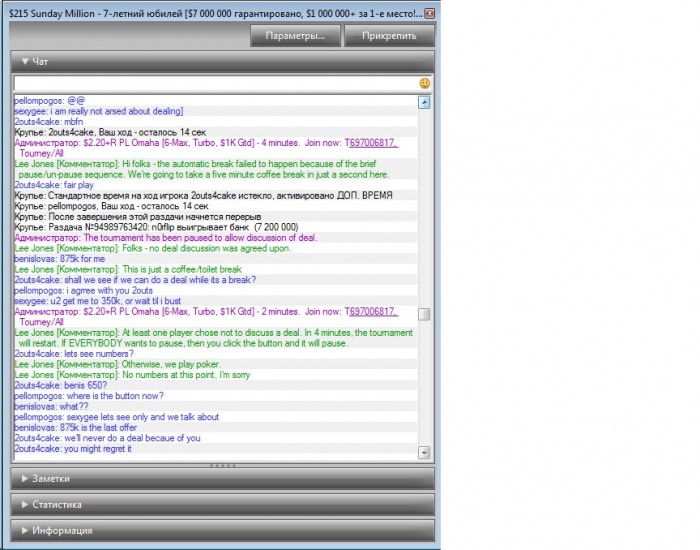Select 'pellompogos: where is the button now?' message

89,396
